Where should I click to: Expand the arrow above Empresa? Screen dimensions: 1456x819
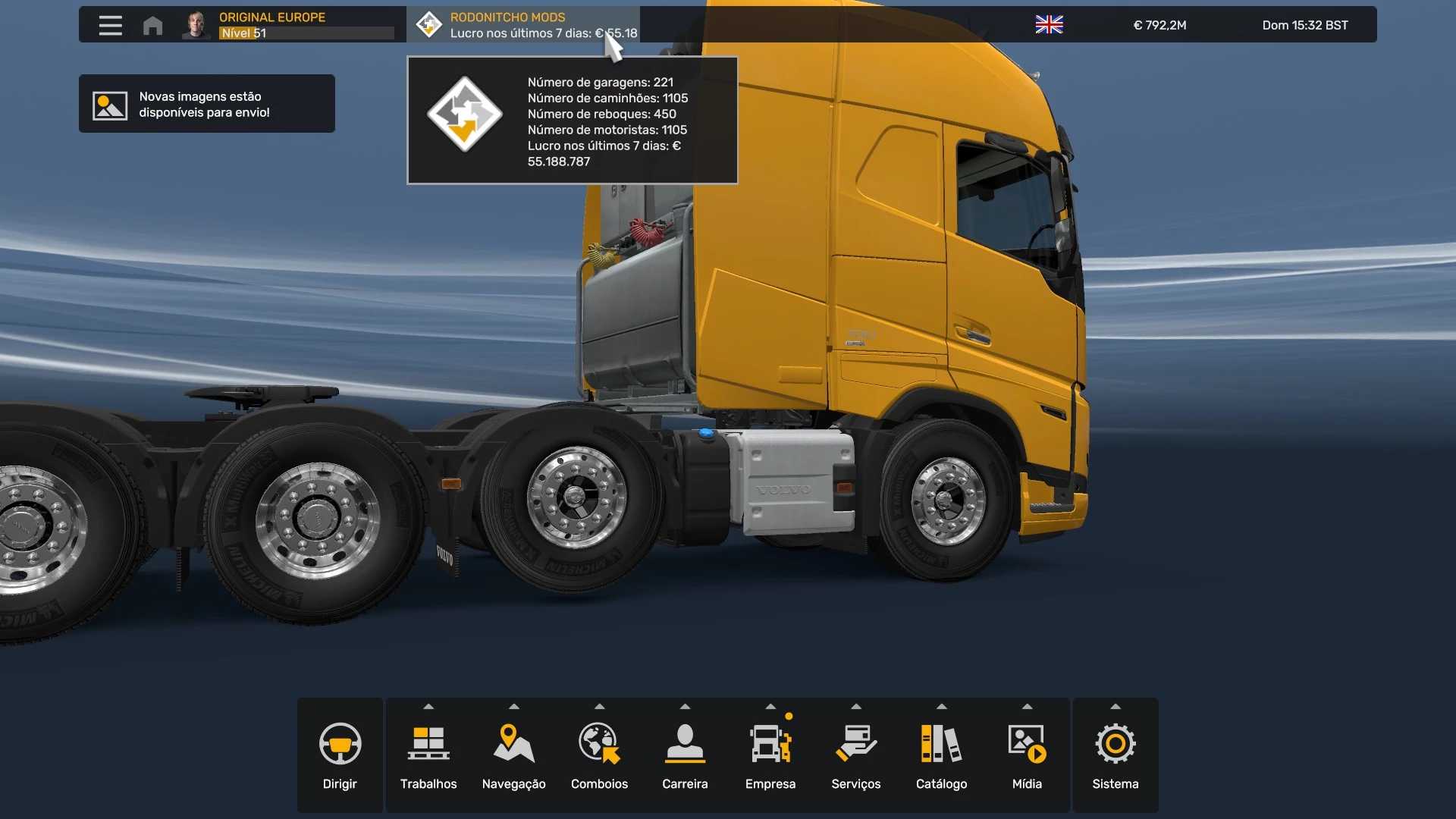click(x=770, y=707)
